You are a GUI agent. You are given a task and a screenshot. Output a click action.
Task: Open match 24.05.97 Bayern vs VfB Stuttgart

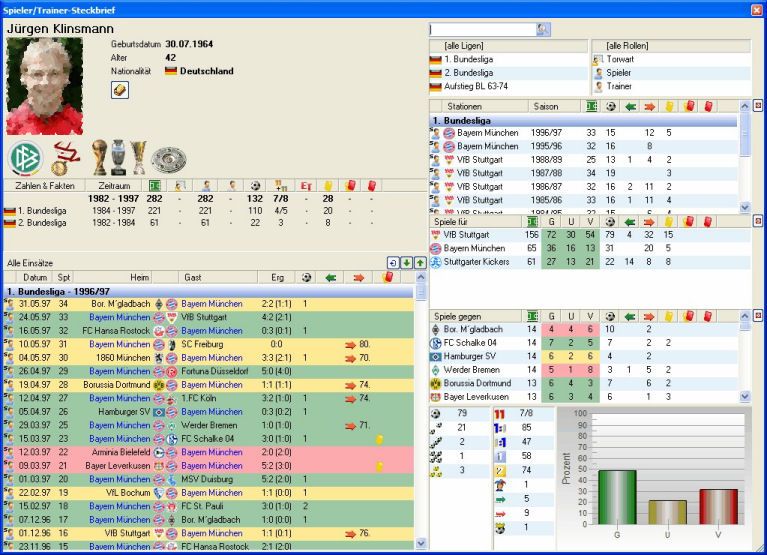(x=209, y=317)
